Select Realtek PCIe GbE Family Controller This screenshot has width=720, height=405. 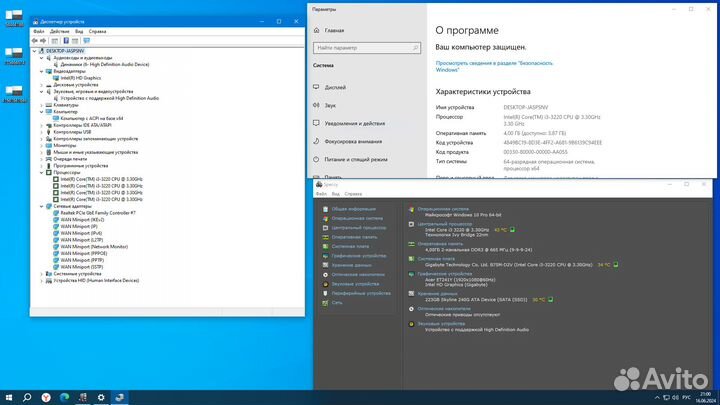pos(97,213)
